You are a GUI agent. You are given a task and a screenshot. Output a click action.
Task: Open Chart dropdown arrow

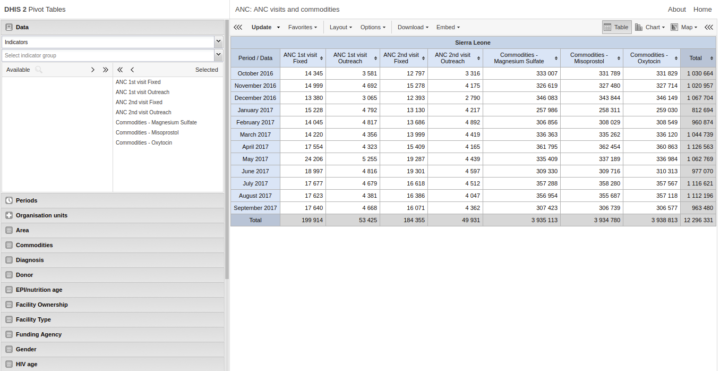tap(663, 28)
